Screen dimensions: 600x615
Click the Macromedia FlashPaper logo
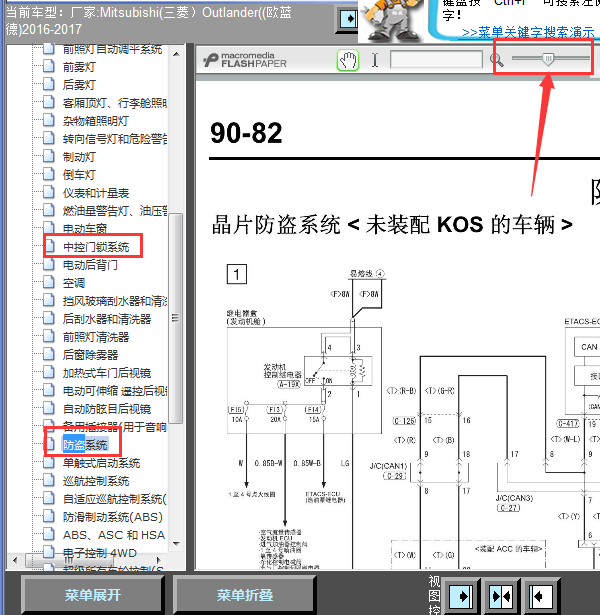coord(245,60)
